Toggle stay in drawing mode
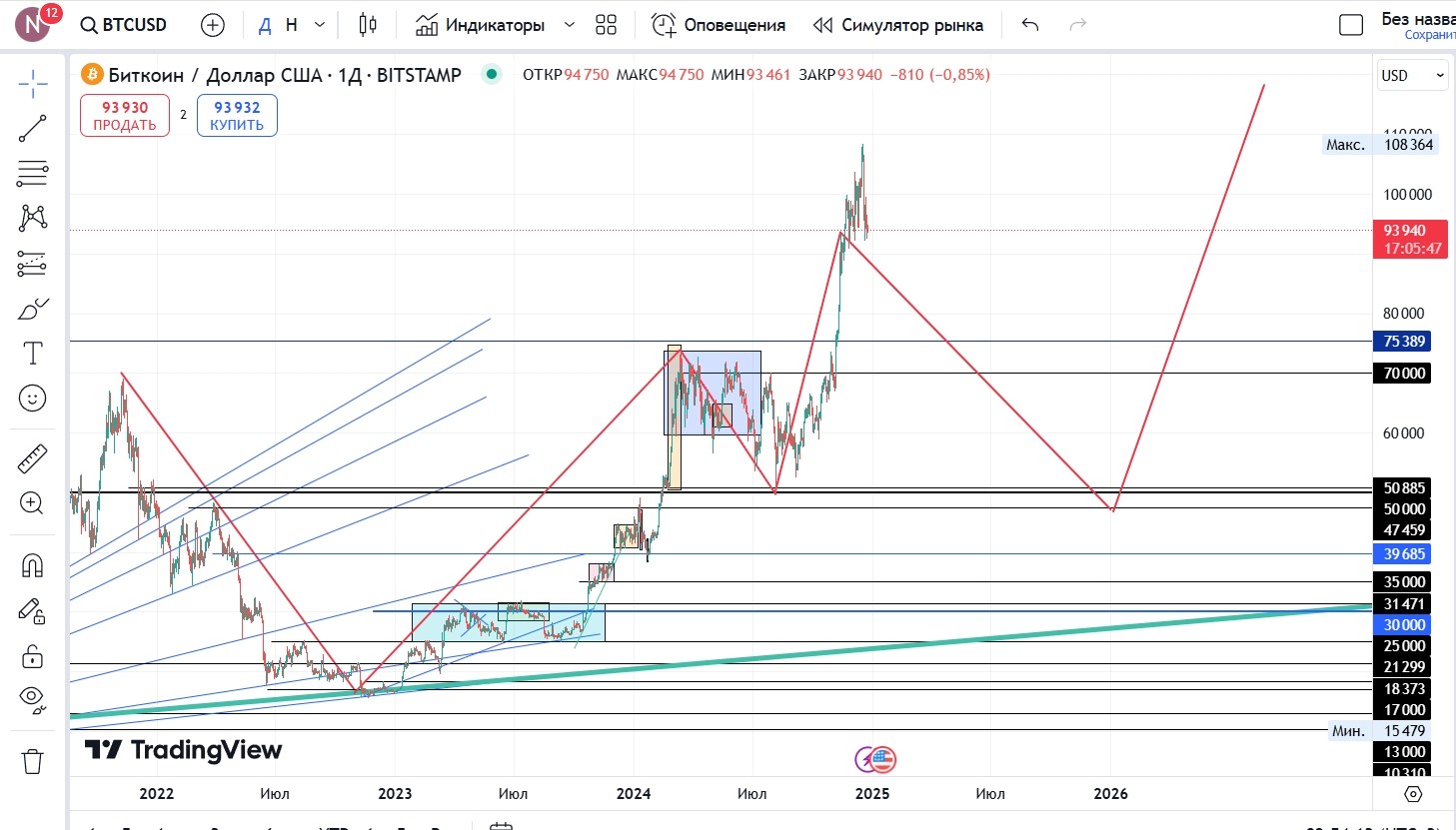The height and width of the screenshot is (830, 1456). pos(33,611)
